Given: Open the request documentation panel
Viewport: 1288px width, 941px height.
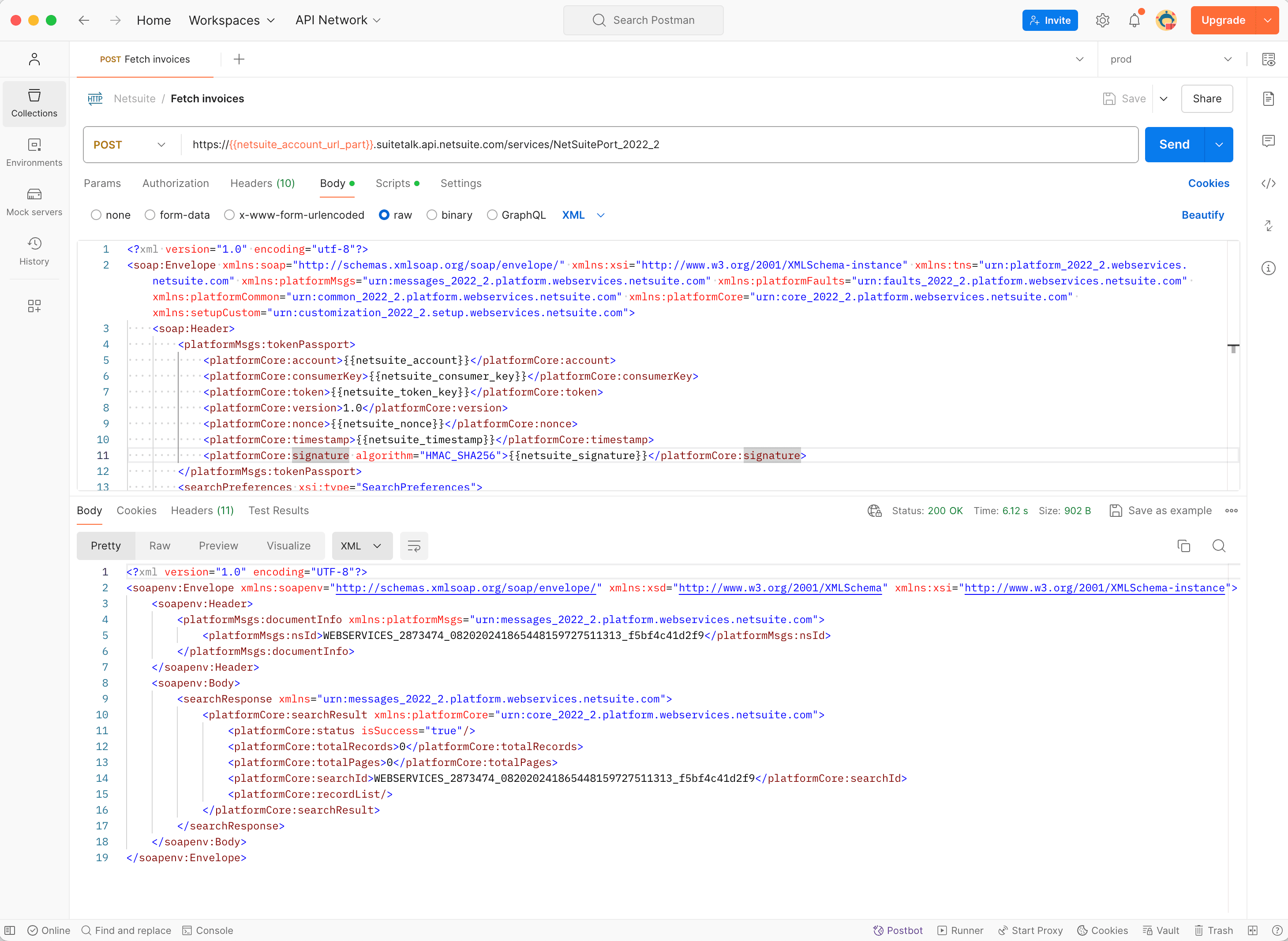Looking at the screenshot, I should click(1269, 98).
